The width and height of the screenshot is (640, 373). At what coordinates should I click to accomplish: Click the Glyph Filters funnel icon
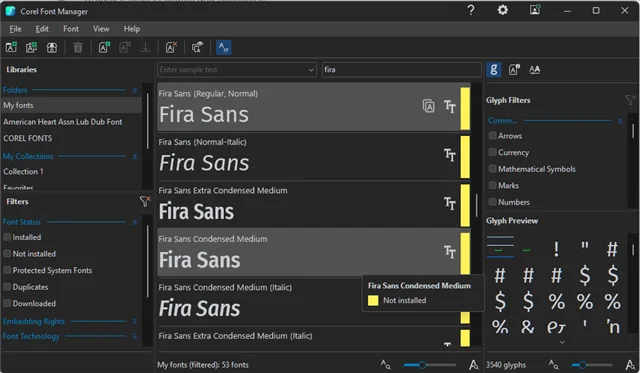630,99
